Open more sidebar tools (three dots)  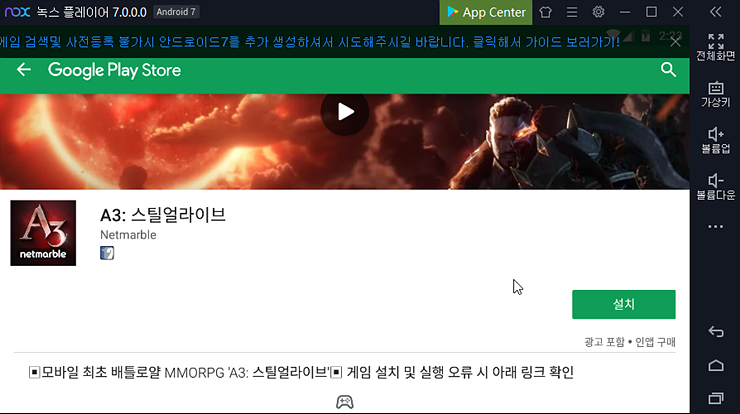(715, 227)
